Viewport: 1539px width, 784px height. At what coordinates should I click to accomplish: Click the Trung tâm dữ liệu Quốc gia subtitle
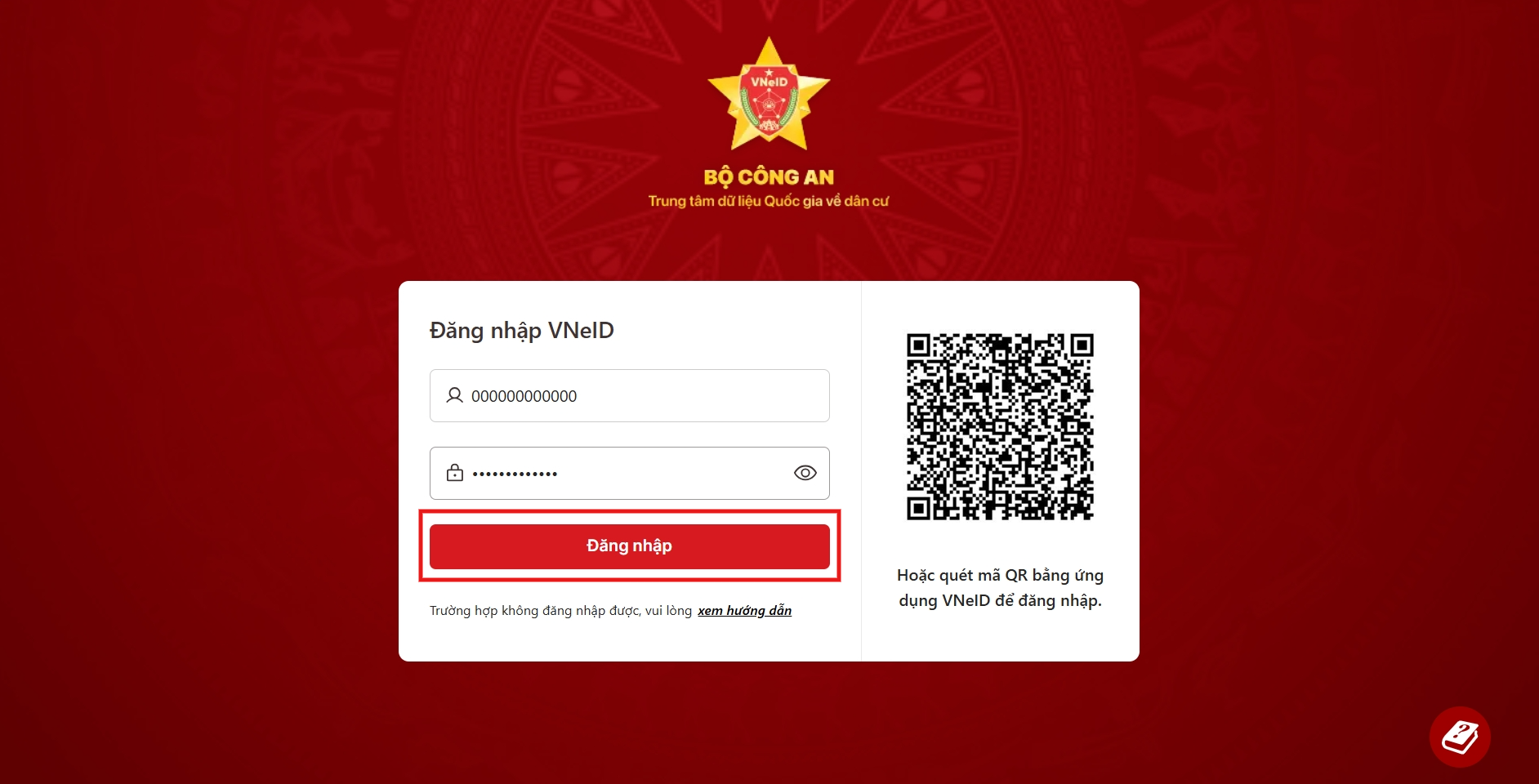tap(769, 201)
